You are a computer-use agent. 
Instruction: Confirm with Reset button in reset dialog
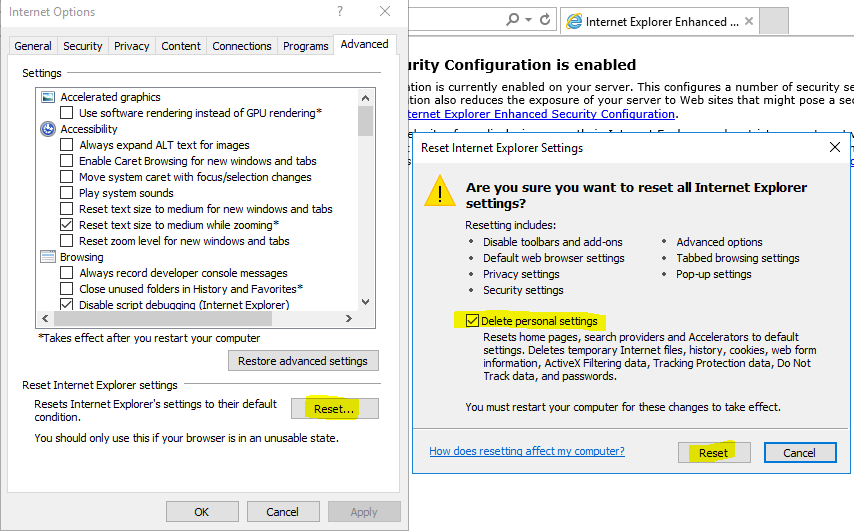point(714,452)
